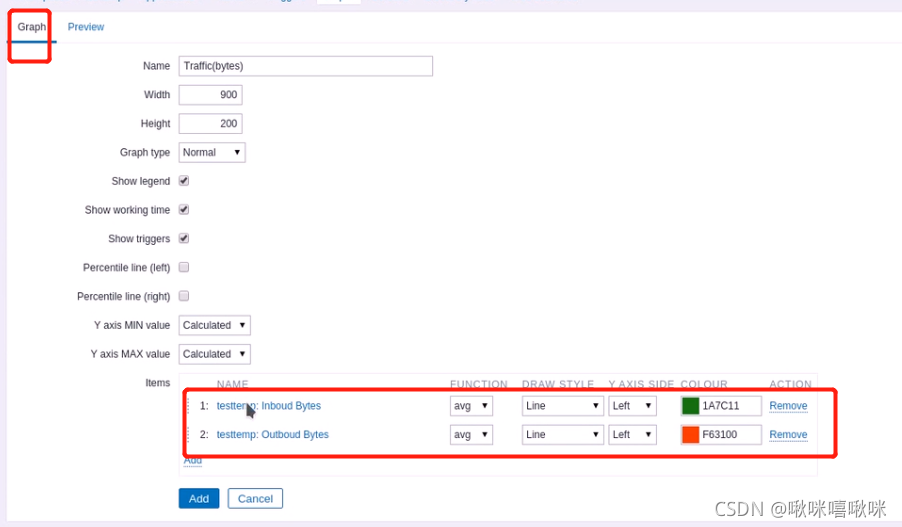
Task: Edit the graph Name field
Action: coord(305,66)
